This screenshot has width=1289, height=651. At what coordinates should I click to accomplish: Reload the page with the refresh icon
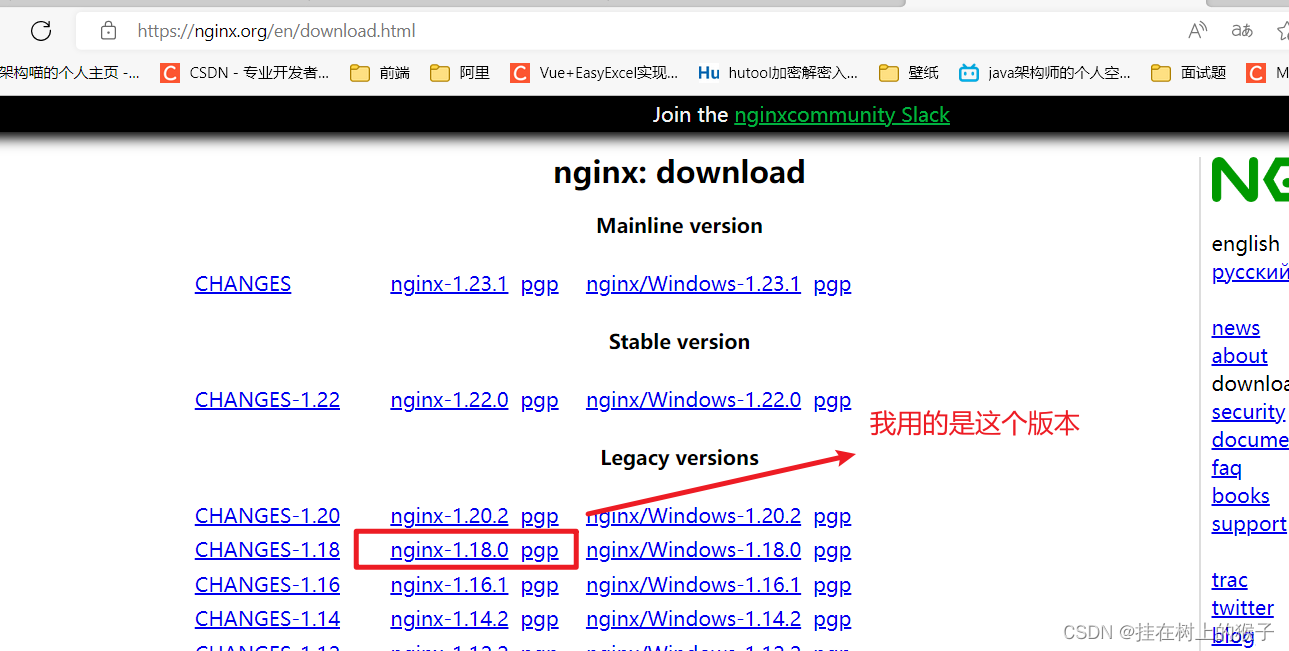tap(41, 31)
